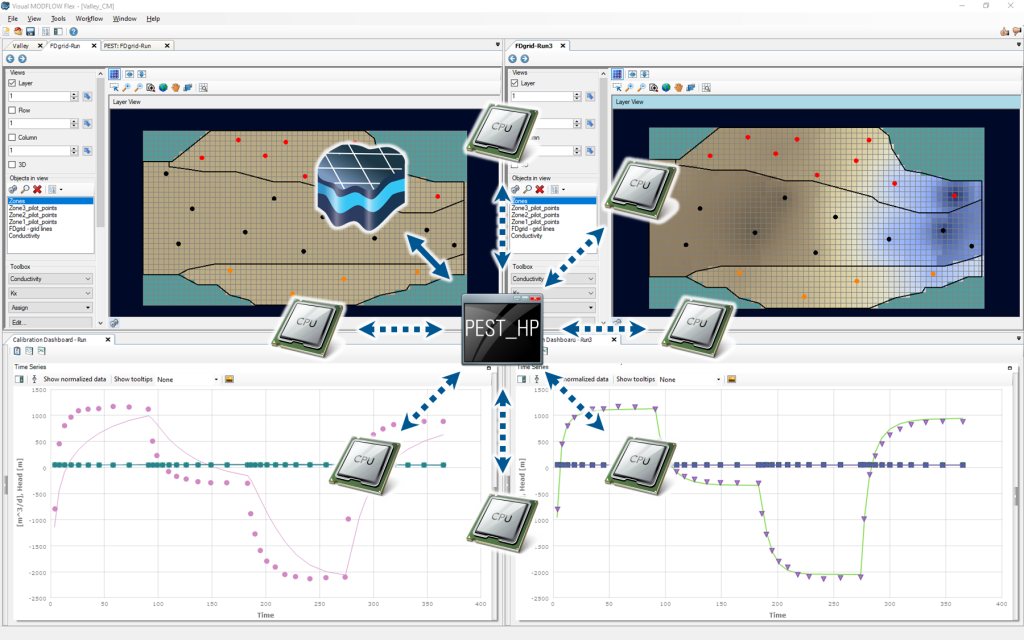Enable the Row view checkbox
The image size is (1024, 640).
pyautogui.click(x=12, y=110)
